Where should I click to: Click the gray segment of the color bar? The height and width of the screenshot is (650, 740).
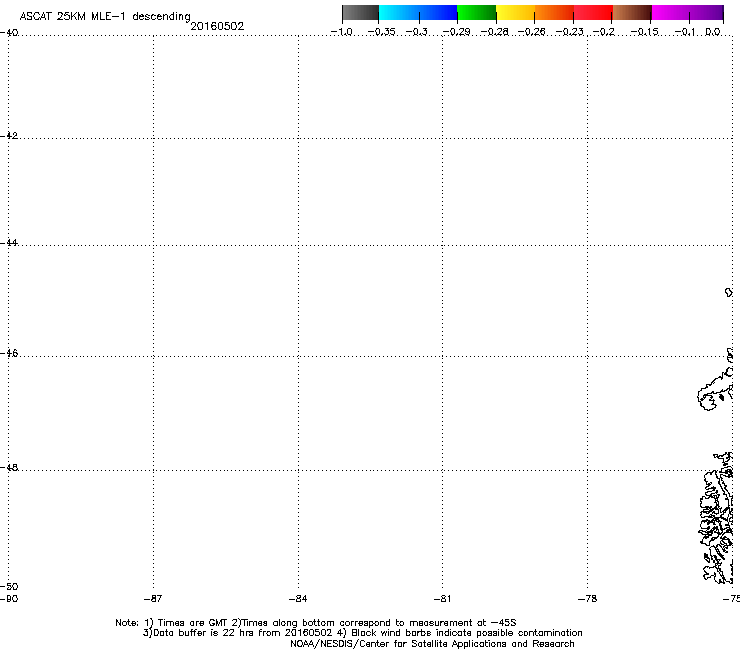[361, 13]
